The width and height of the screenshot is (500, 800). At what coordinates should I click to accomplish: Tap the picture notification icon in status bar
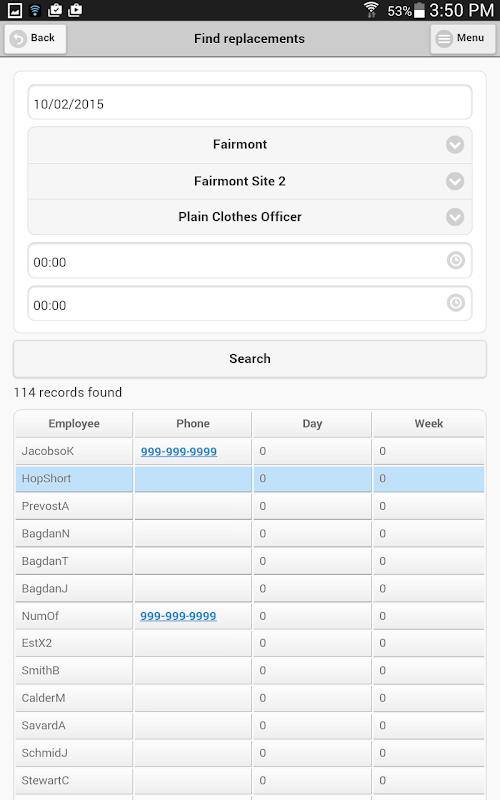(15, 10)
